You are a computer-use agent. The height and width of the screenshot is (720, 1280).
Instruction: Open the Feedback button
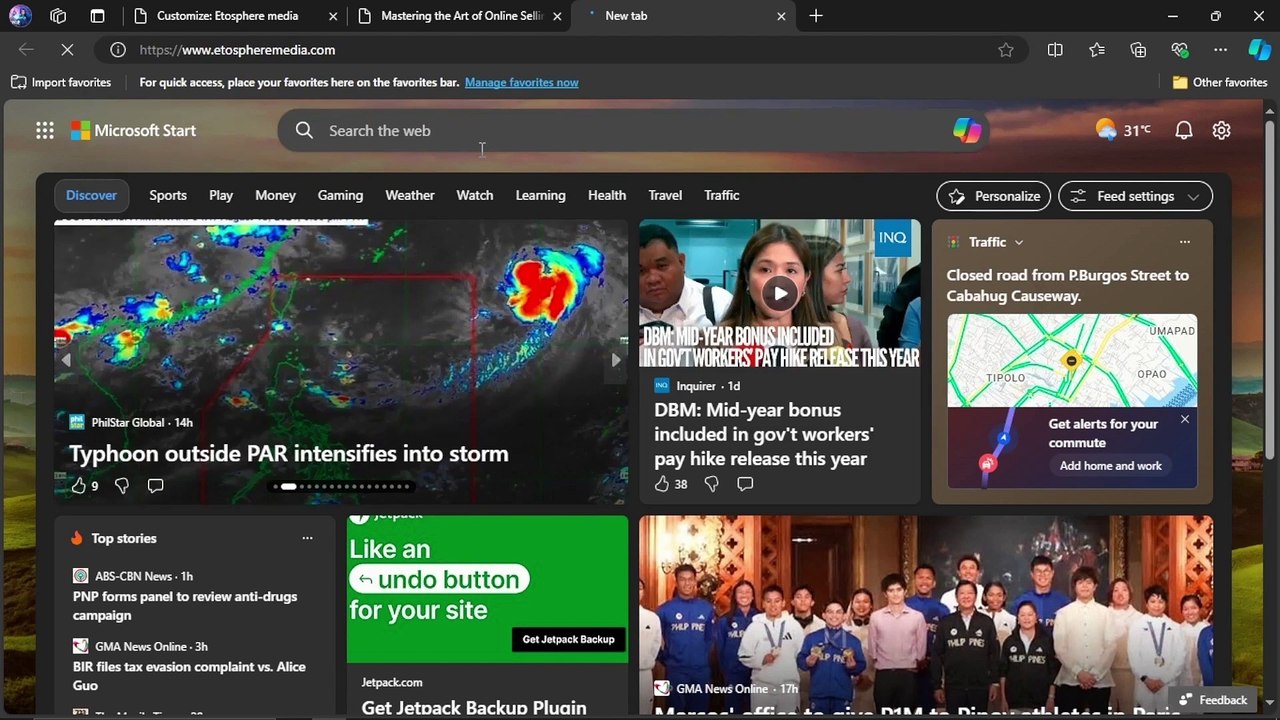point(1213,700)
